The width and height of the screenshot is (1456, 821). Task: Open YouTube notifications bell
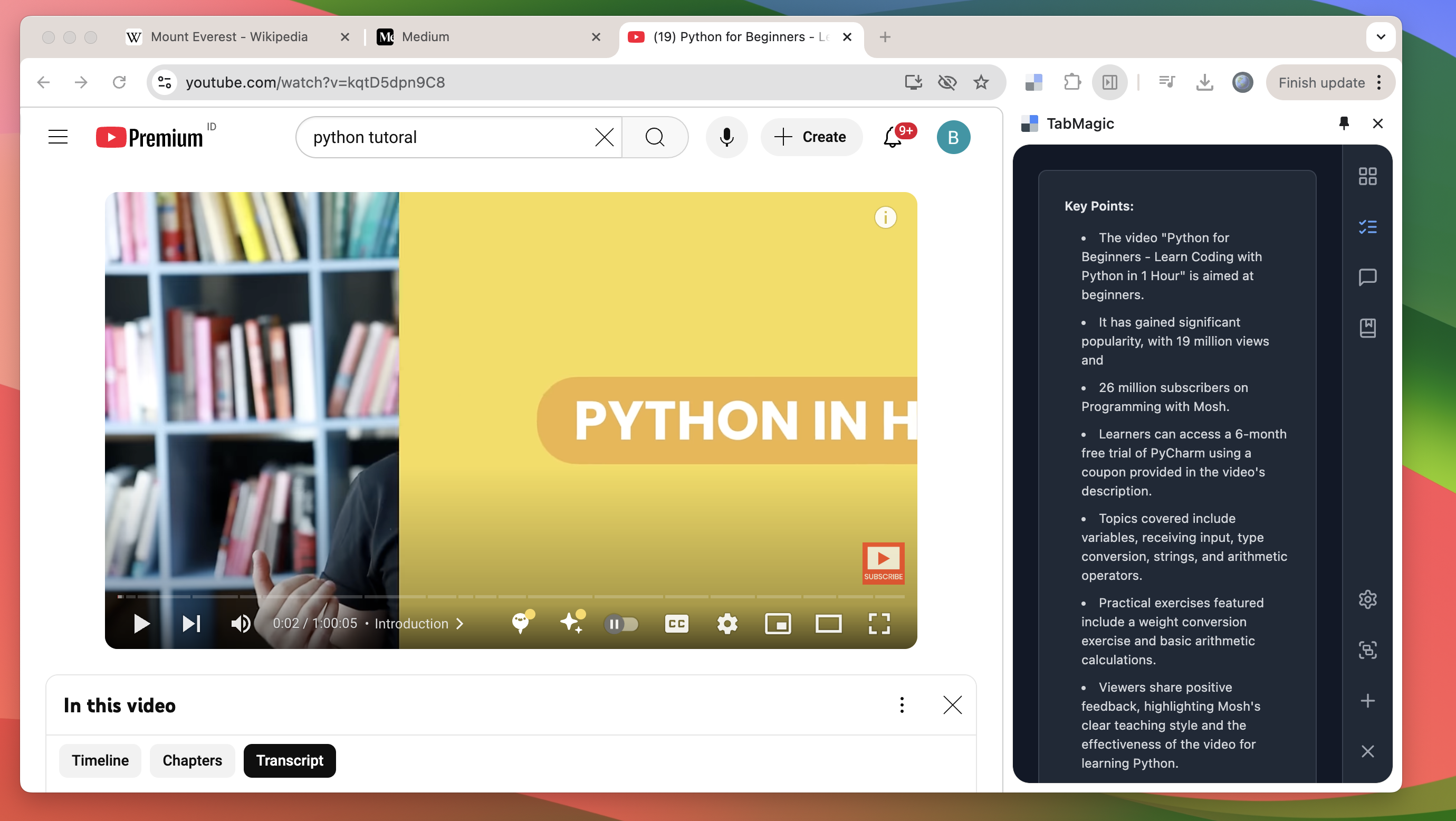tap(893, 137)
